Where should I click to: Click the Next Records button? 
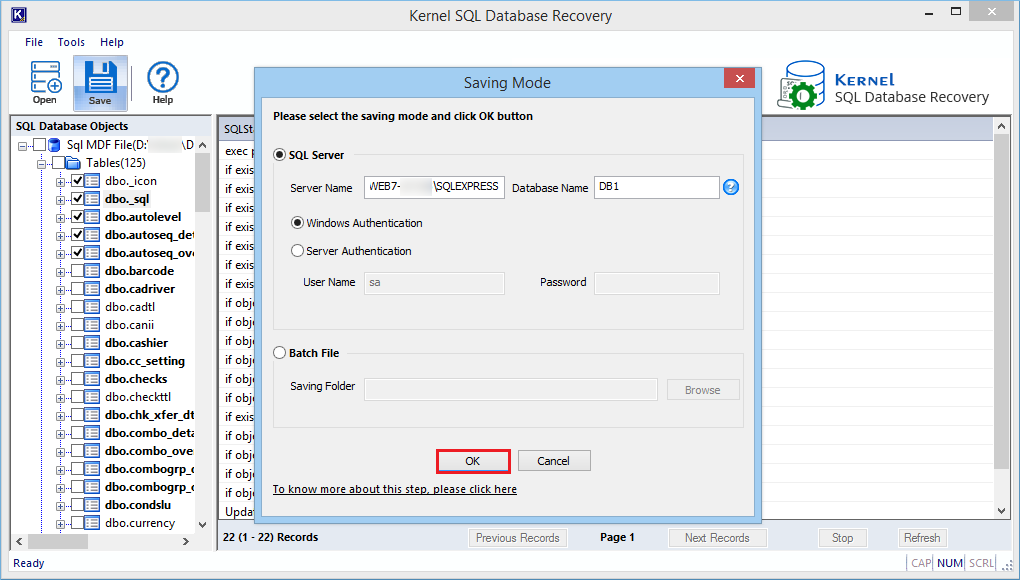(718, 538)
